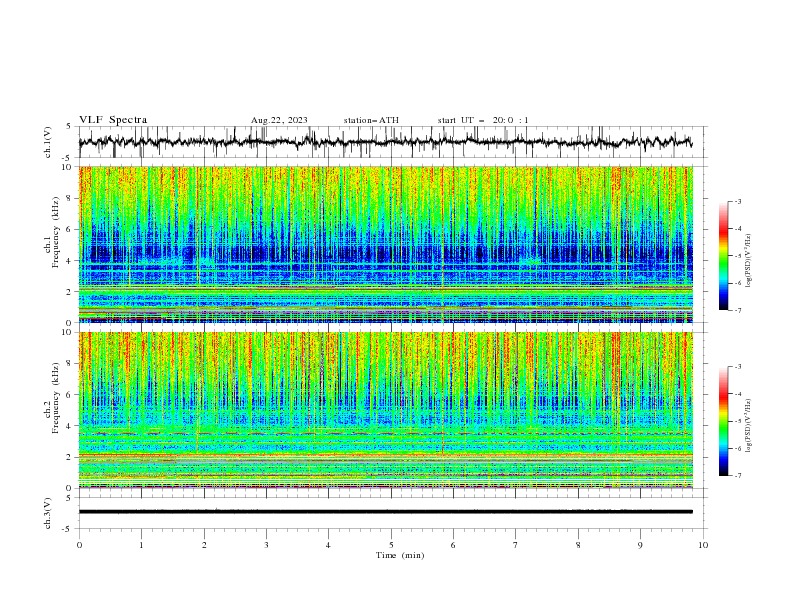Click the "-7" label on upper color bar
Viewport: 792px width, 612px height.
pos(737,310)
